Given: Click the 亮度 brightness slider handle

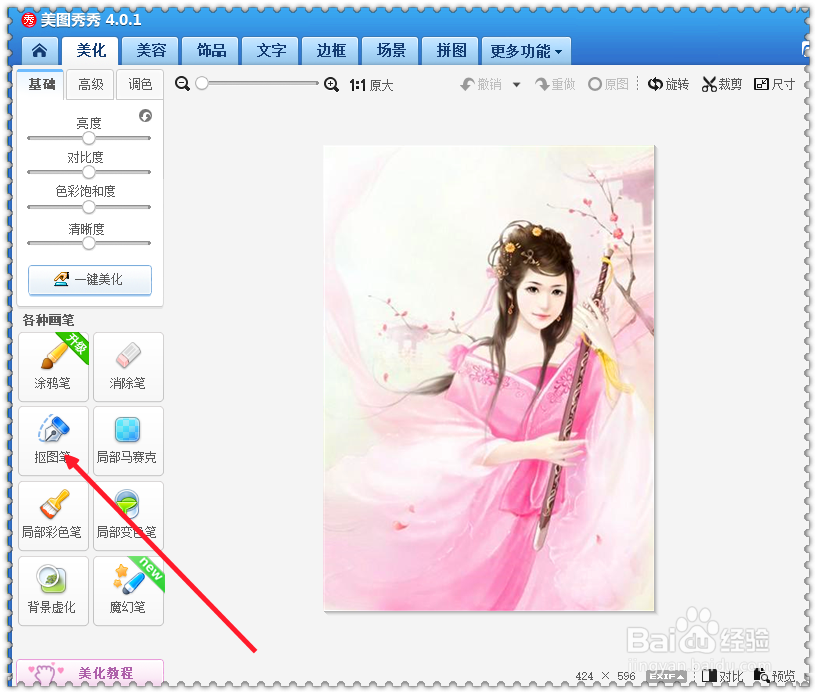Looking at the screenshot, I should point(89,138).
